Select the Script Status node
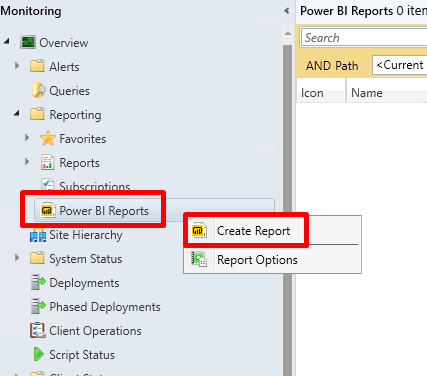The image size is (427, 376). [82, 355]
